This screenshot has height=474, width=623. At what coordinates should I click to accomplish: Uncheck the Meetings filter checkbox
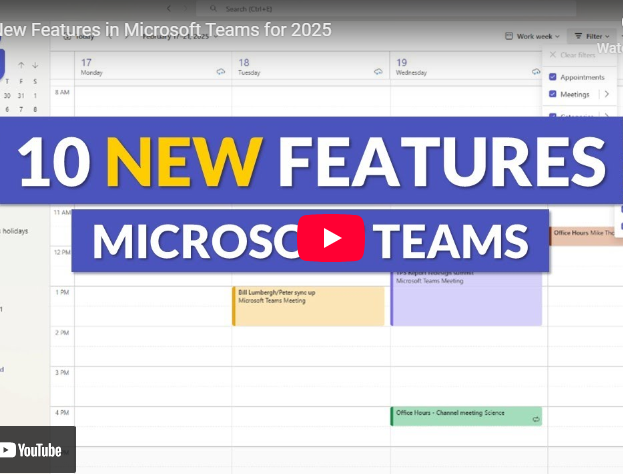coord(553,94)
